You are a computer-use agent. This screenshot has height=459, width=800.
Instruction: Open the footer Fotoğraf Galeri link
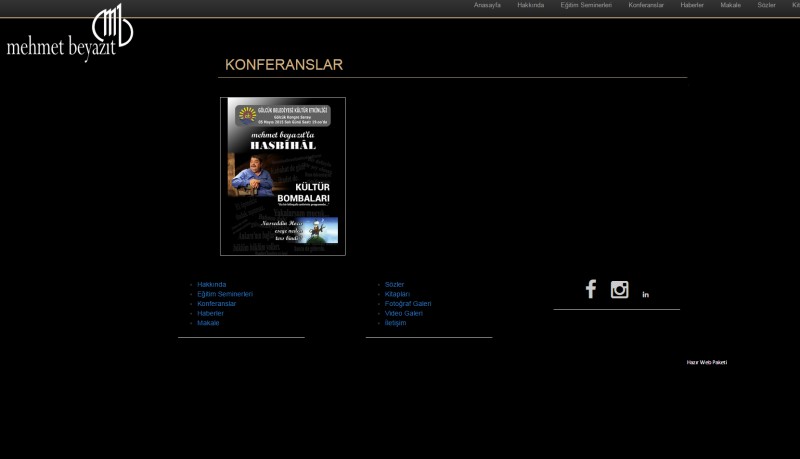[x=408, y=304]
